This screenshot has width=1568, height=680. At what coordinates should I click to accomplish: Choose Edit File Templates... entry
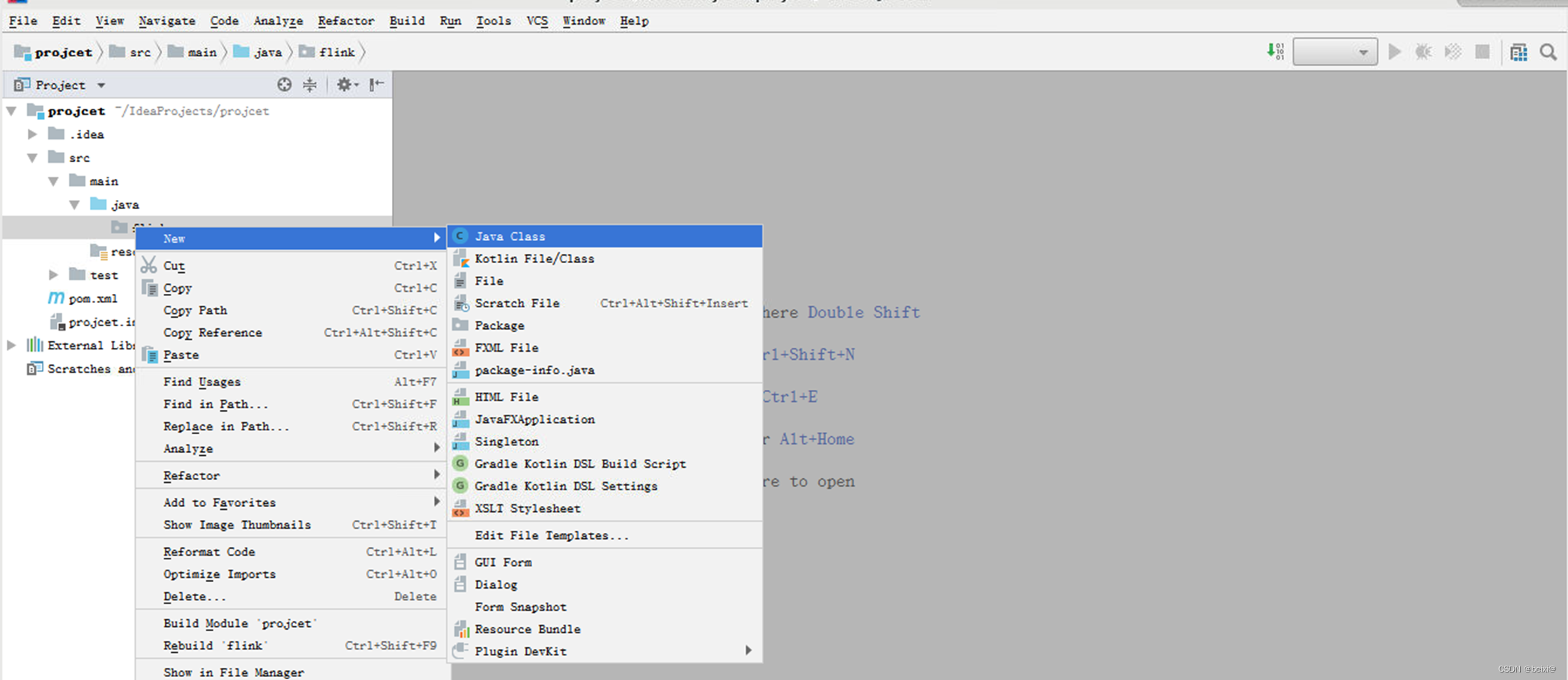click(605, 535)
